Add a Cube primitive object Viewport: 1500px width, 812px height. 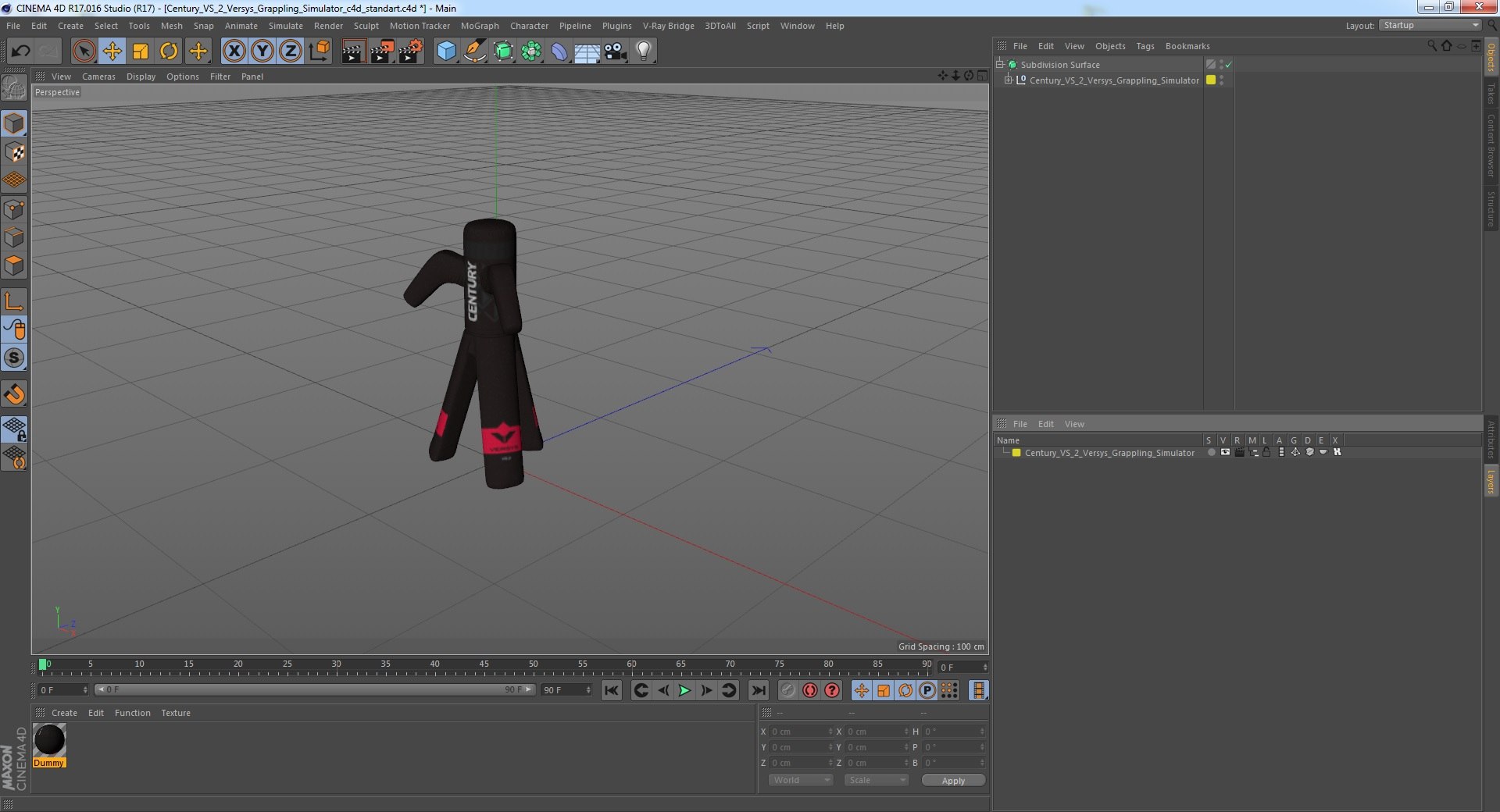point(446,52)
